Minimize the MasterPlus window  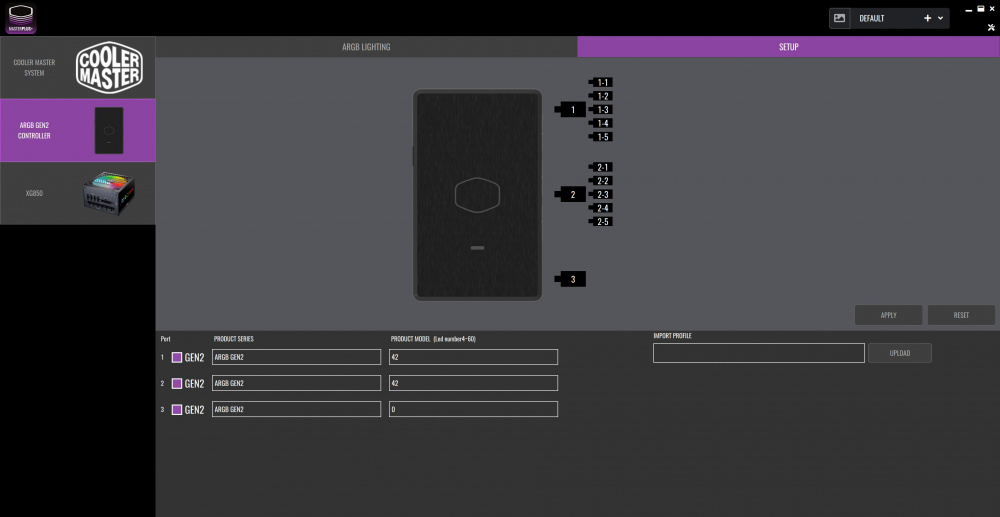[969, 10]
